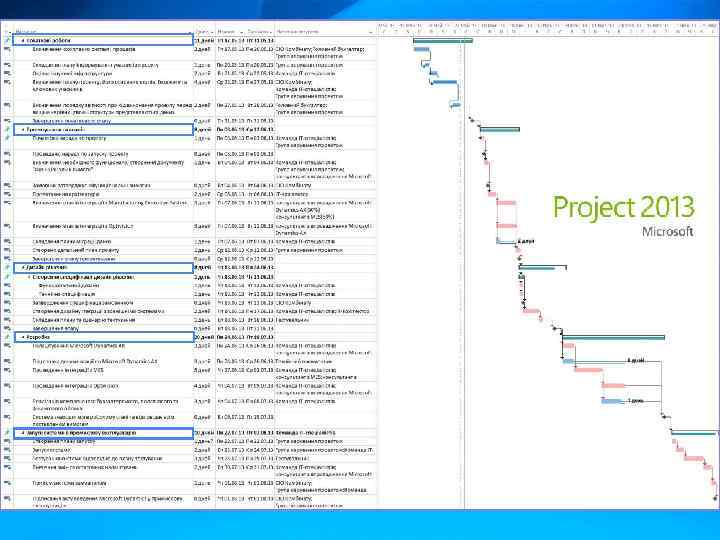Viewport: 720px width, 540px height.
Task: Select the Запуск системи summary bar in Gantt chart
Action: [x=694, y=433]
